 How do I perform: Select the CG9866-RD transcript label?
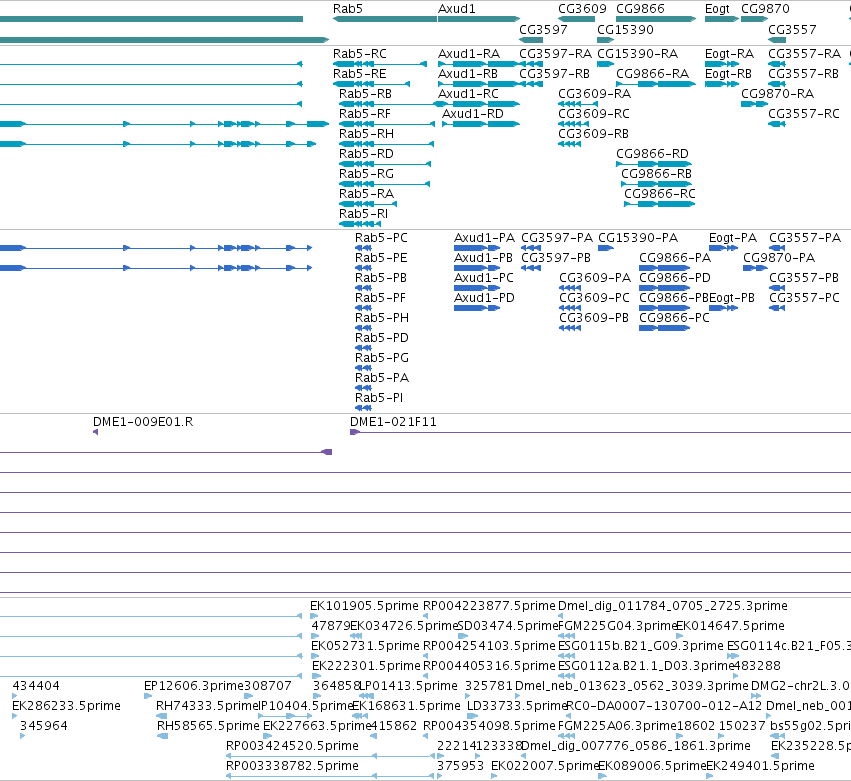click(652, 154)
